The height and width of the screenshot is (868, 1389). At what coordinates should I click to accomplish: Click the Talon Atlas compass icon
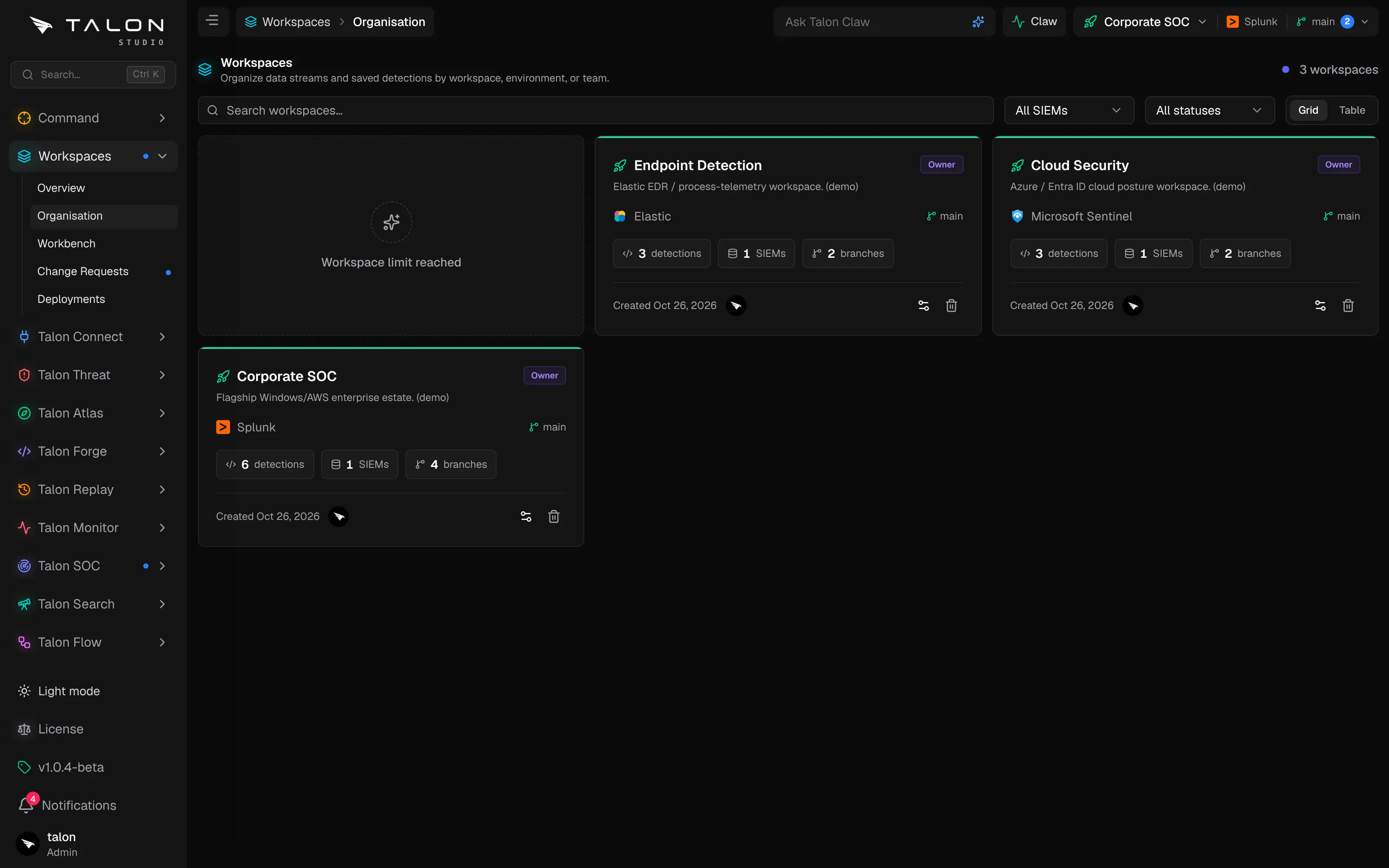point(24,413)
